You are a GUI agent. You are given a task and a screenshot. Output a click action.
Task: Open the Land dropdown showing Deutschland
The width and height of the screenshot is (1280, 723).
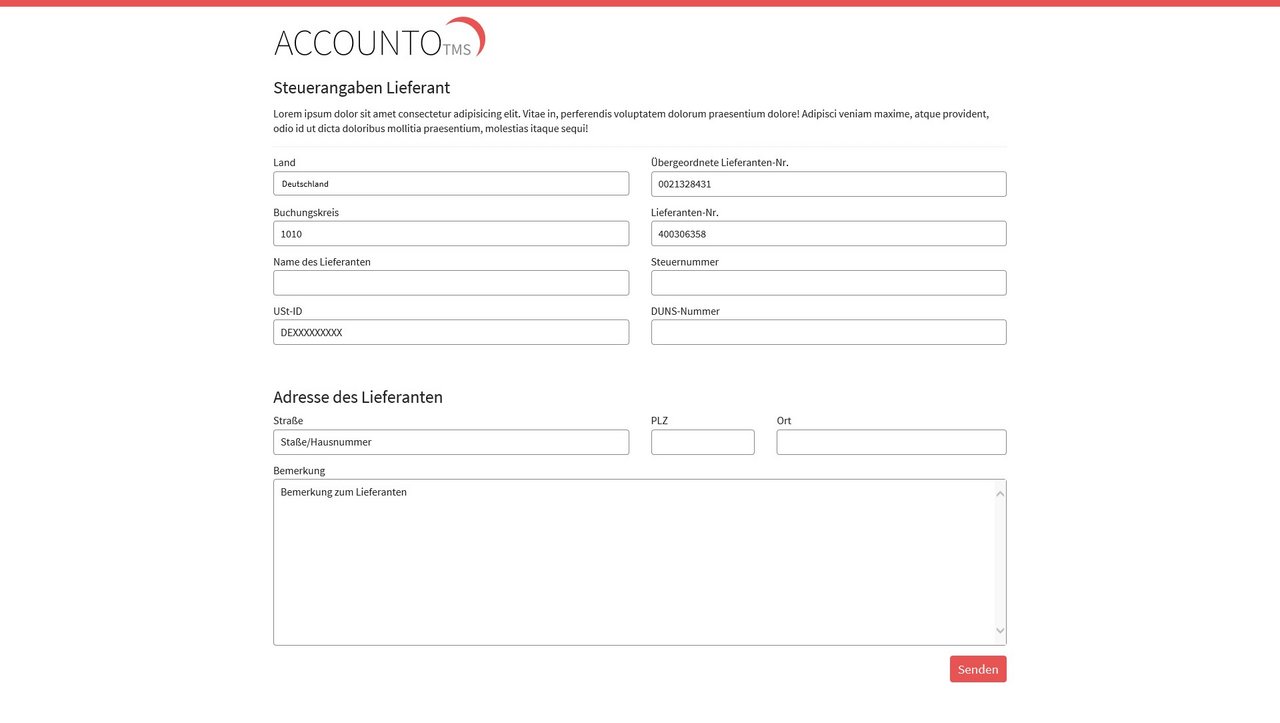451,184
